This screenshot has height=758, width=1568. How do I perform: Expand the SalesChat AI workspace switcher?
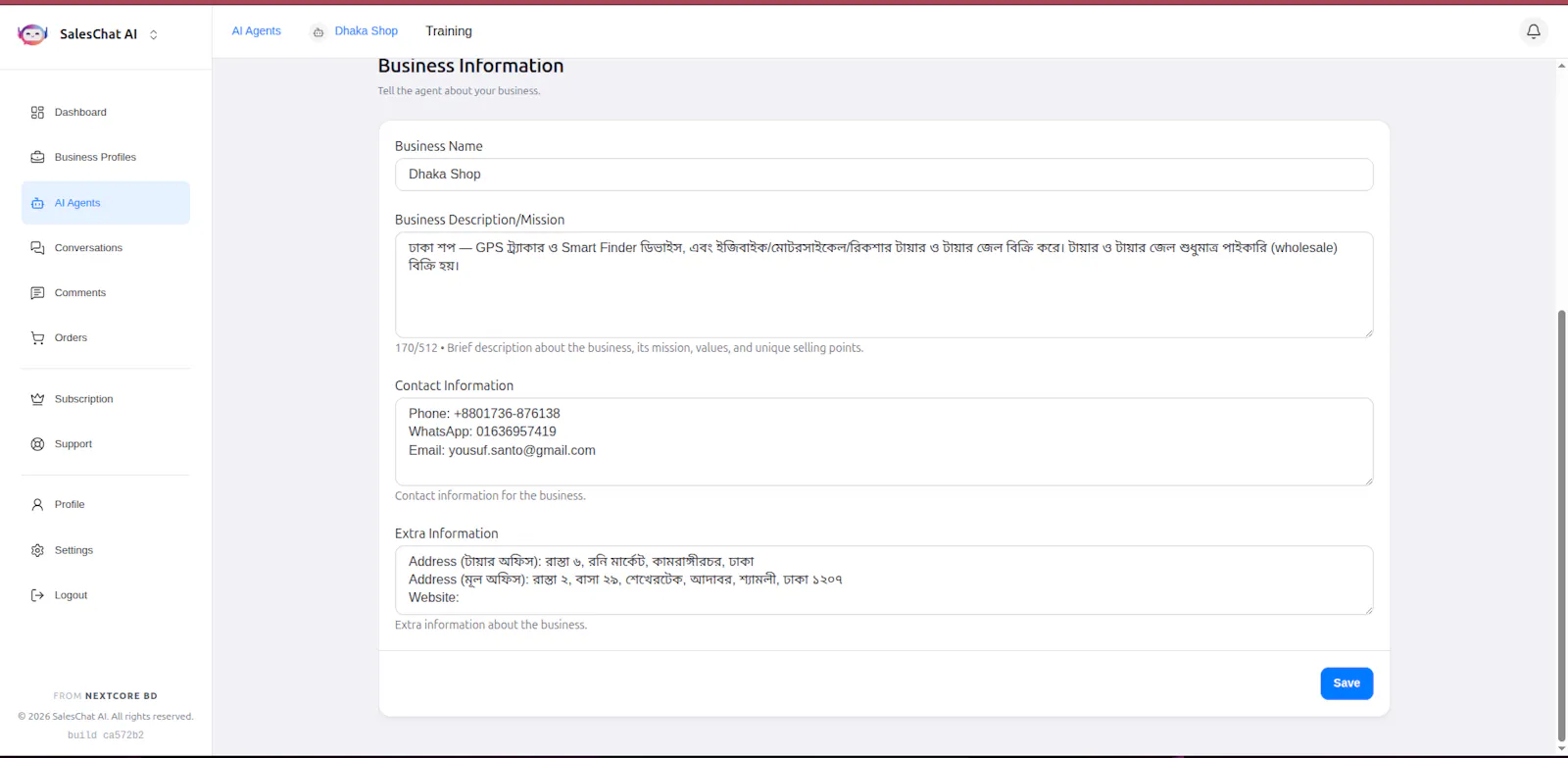tap(153, 34)
